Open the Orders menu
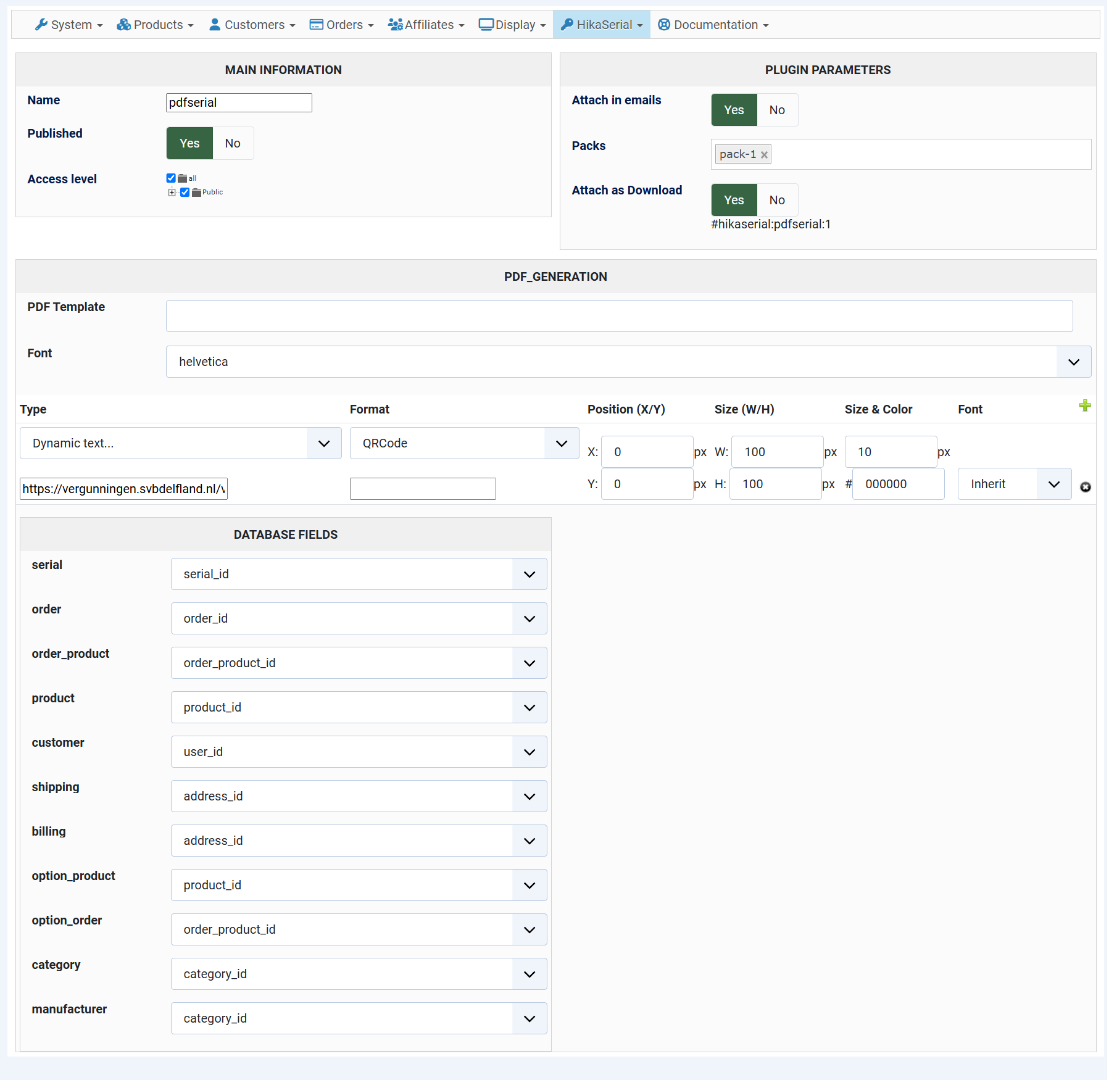The height and width of the screenshot is (1080, 1107). (341, 25)
